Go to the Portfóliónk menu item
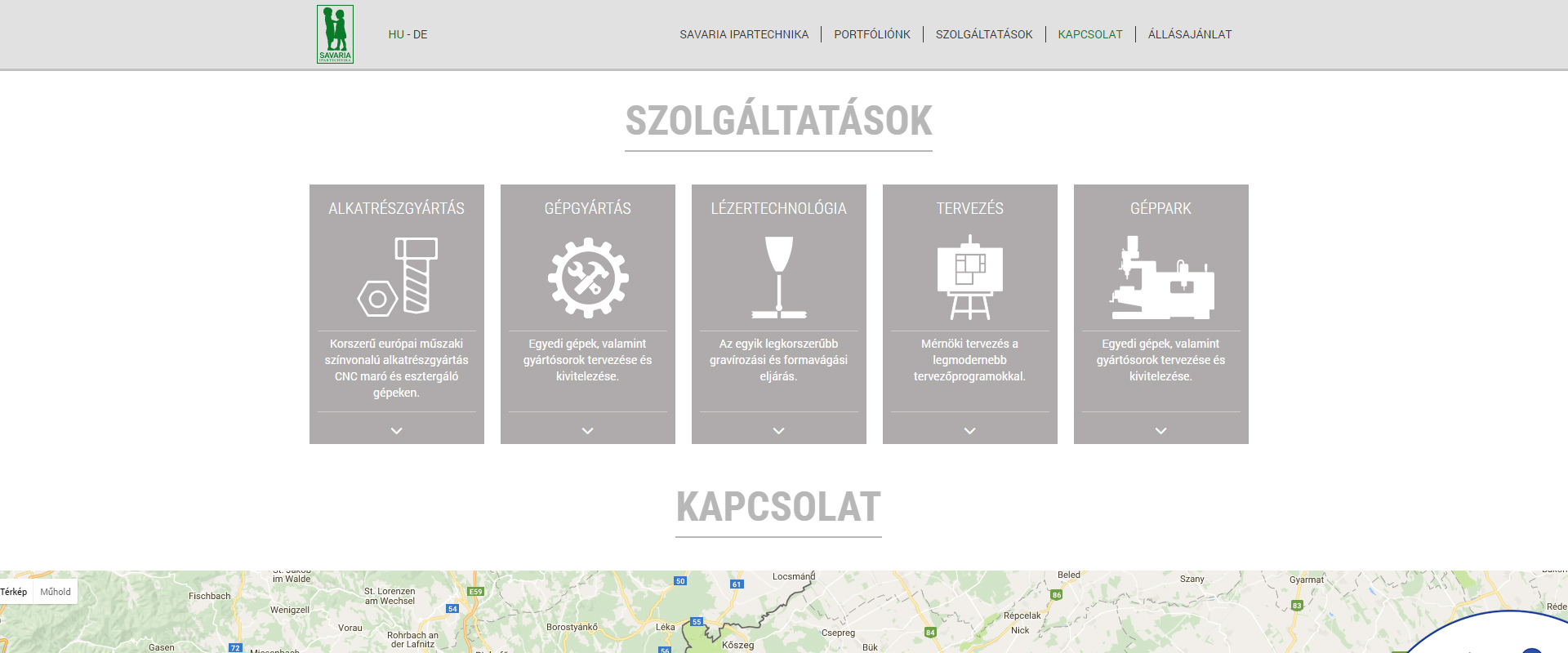Image resolution: width=1568 pixels, height=653 pixels. tap(871, 34)
